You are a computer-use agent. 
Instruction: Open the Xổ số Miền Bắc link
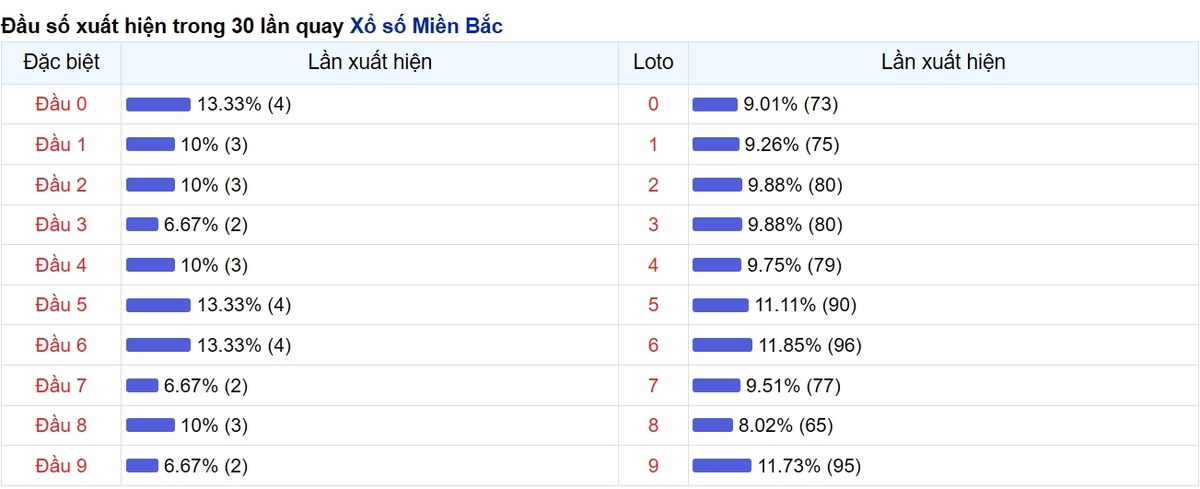(x=426, y=26)
